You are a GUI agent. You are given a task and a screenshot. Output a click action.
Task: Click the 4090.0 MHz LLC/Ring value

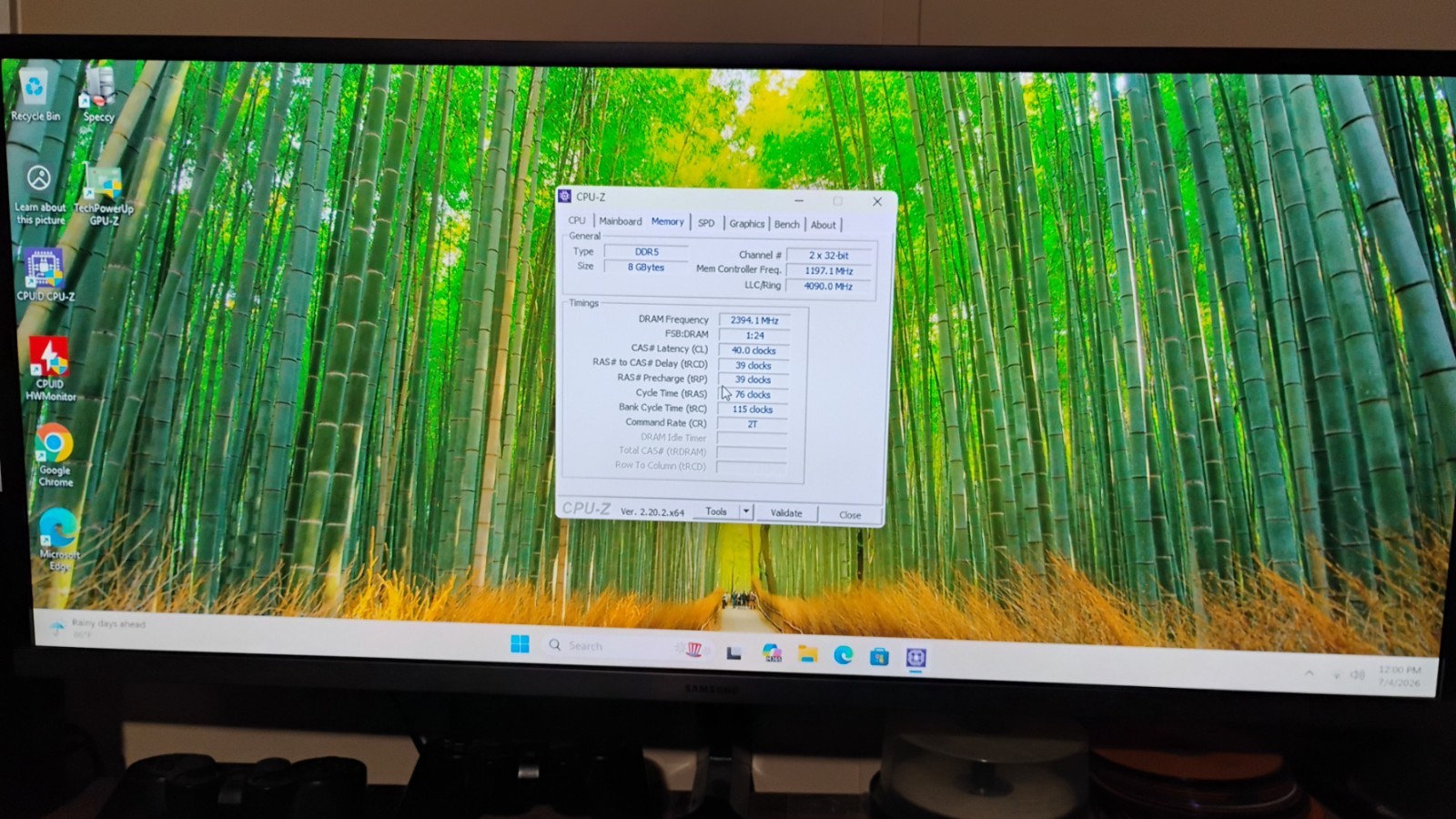[x=828, y=286]
